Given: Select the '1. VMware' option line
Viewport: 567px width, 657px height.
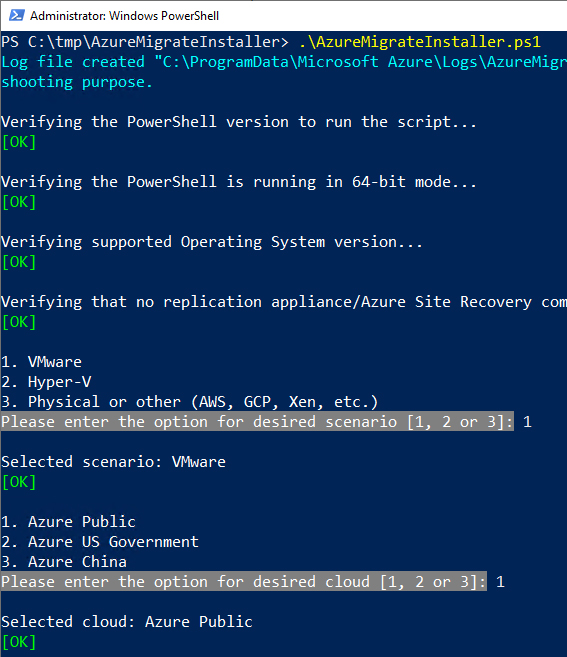Looking at the screenshot, I should [x=41, y=362].
